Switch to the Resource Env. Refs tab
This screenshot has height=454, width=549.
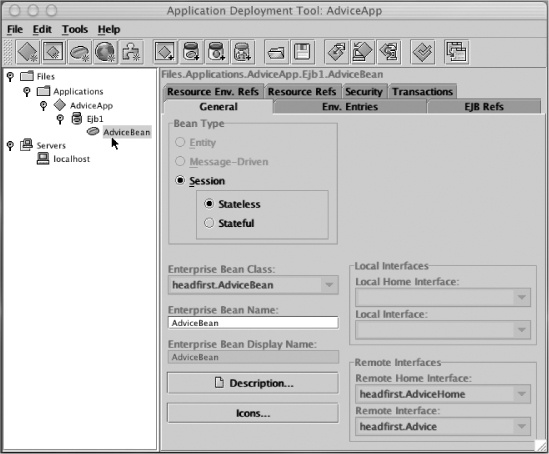tap(213, 91)
